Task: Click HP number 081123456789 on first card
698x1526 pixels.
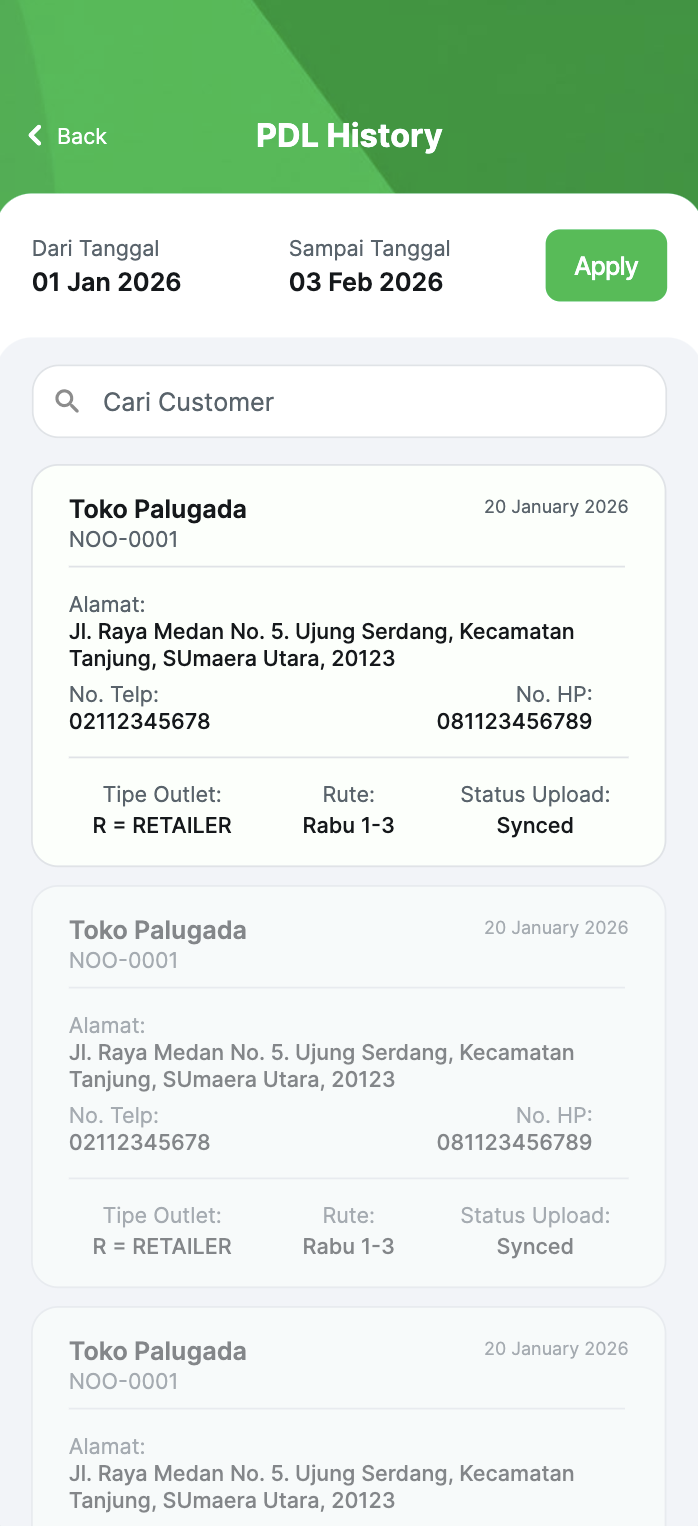Action: pyautogui.click(x=514, y=721)
